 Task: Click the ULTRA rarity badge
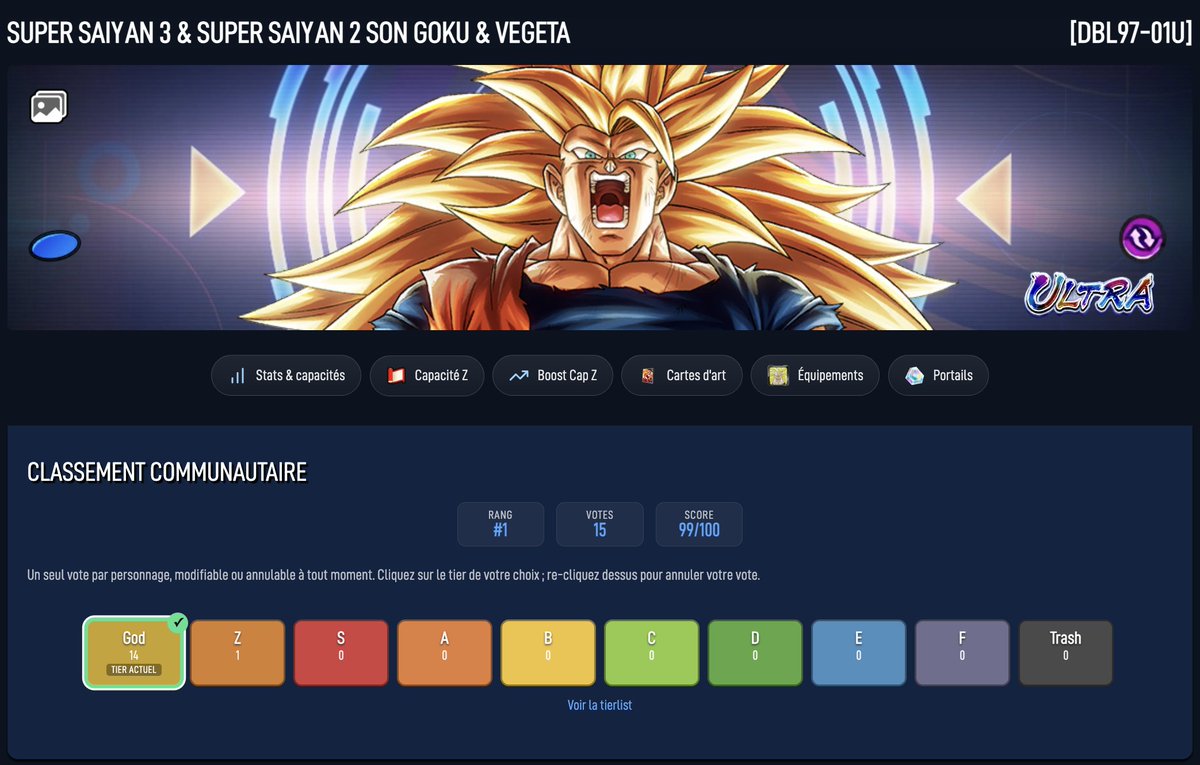point(1090,294)
